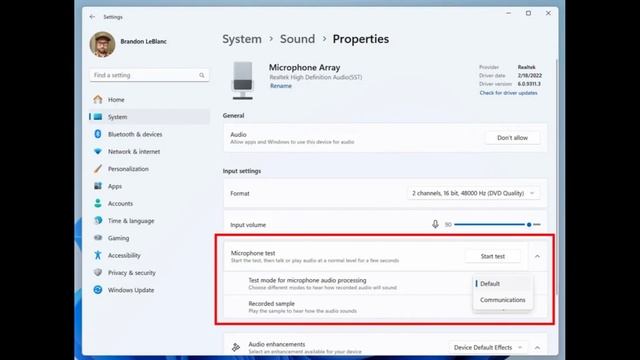Click the Audio enhancements icon
The image size is (640, 360).
point(236,347)
